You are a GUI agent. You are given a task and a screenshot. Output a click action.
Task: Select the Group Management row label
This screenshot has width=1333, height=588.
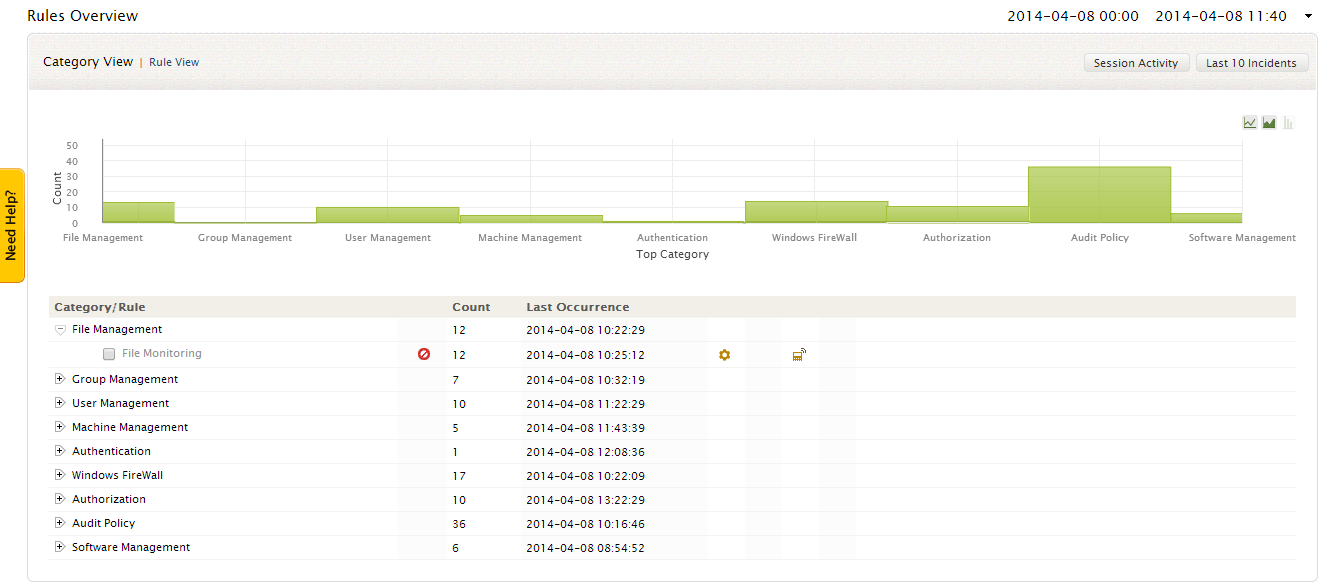(x=125, y=379)
